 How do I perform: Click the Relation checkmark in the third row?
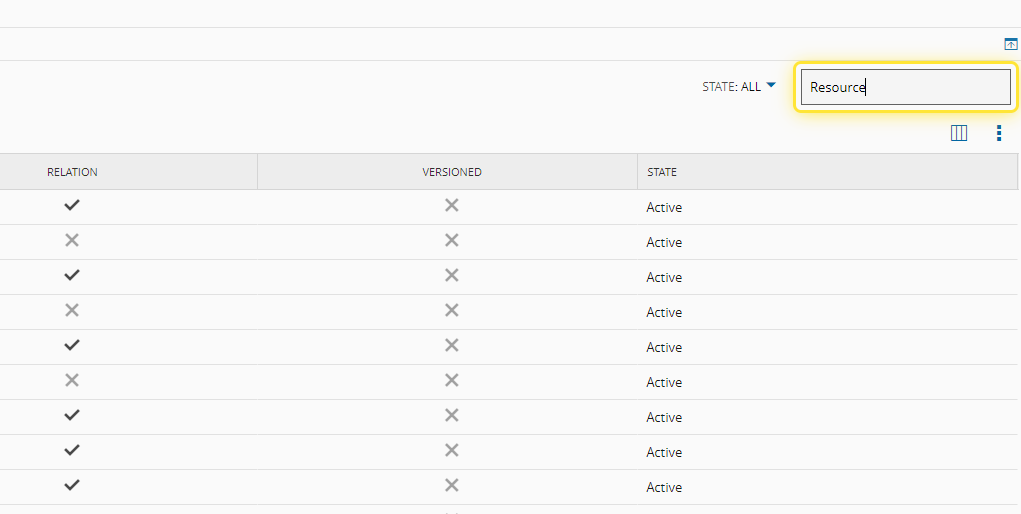coord(72,275)
